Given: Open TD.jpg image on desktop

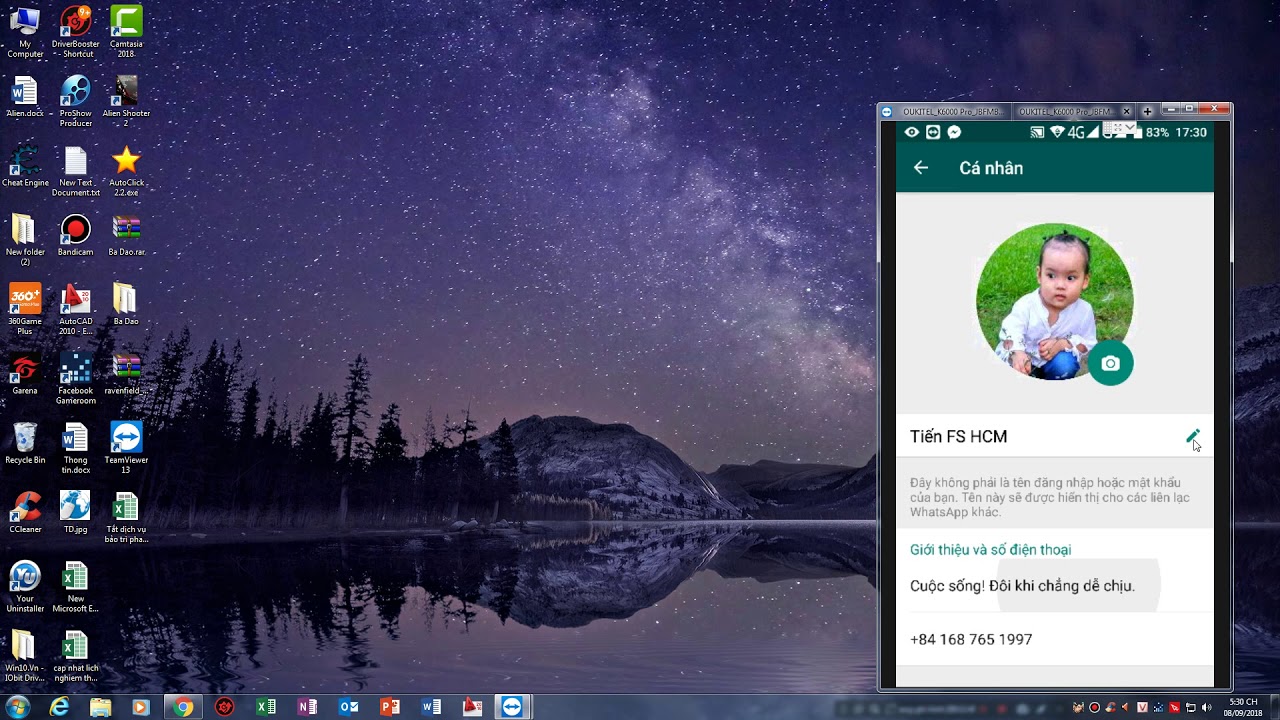Looking at the screenshot, I should (x=76, y=512).
